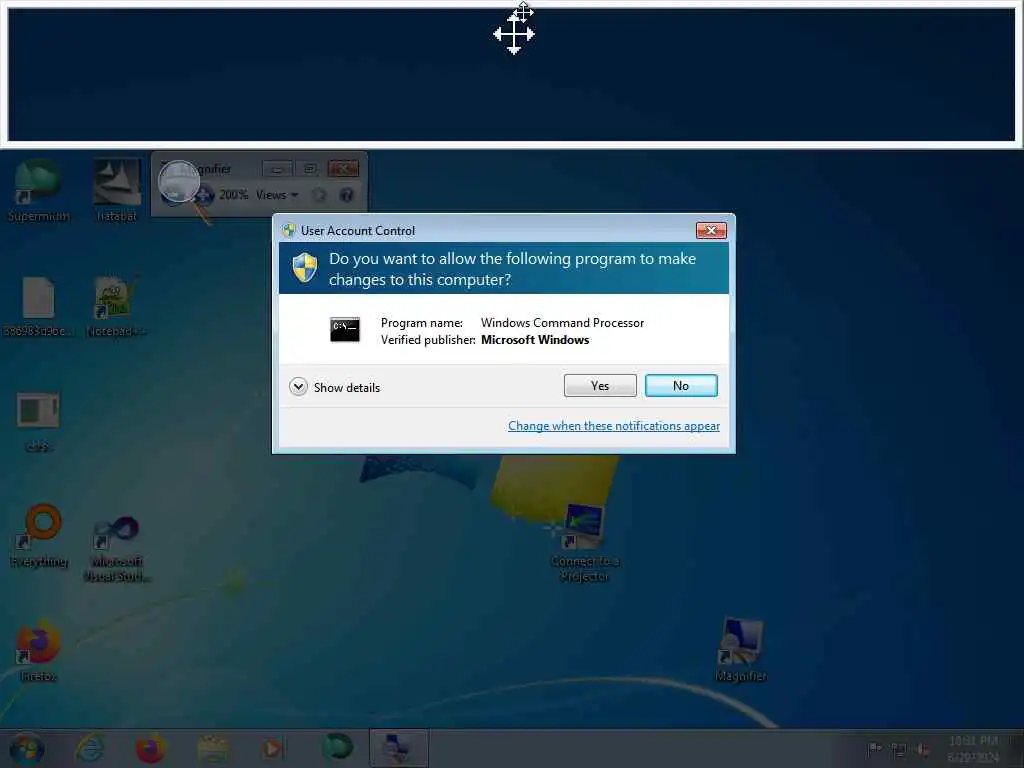Click the network tray icon
The height and width of the screenshot is (768, 1024).
tap(899, 750)
